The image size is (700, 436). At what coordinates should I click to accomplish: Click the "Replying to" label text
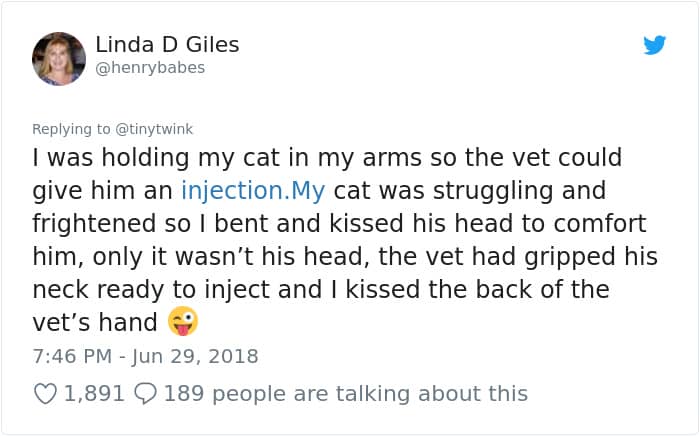pos(73,129)
